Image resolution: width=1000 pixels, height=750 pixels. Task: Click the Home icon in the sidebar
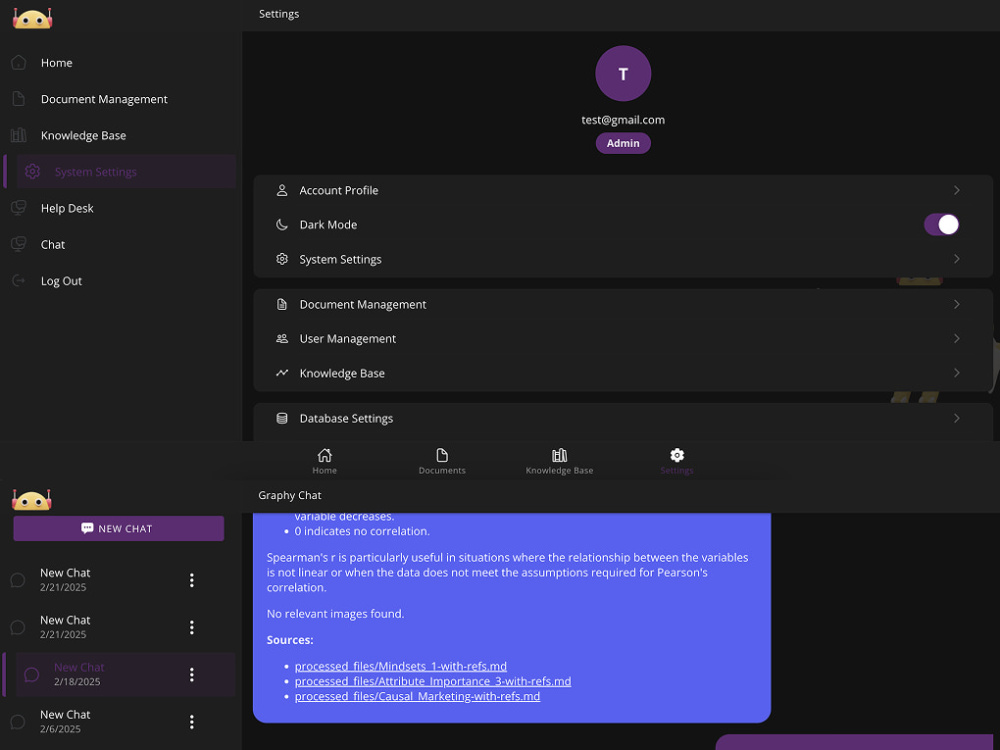(x=18, y=62)
